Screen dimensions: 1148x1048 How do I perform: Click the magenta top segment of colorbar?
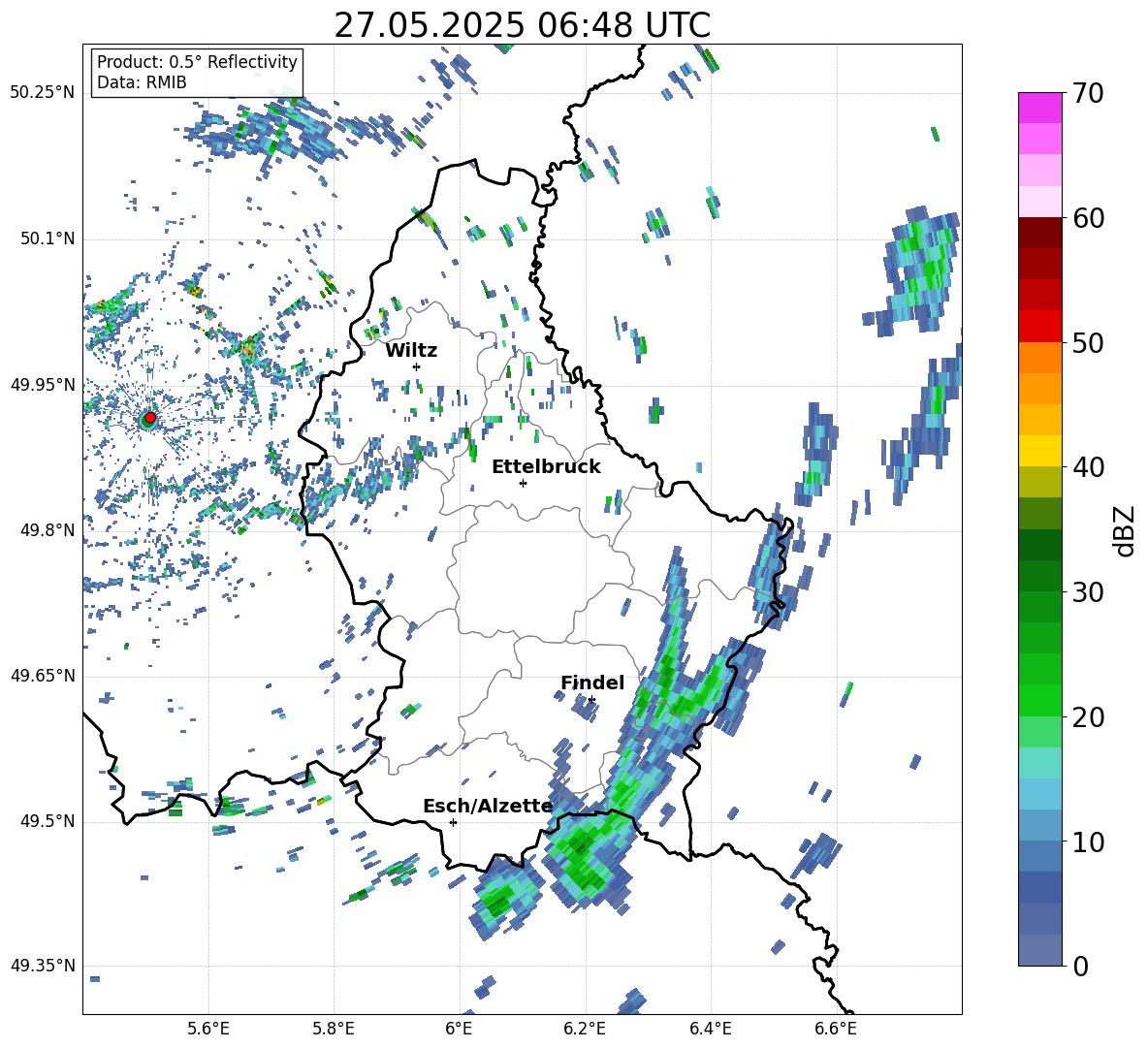1039,108
